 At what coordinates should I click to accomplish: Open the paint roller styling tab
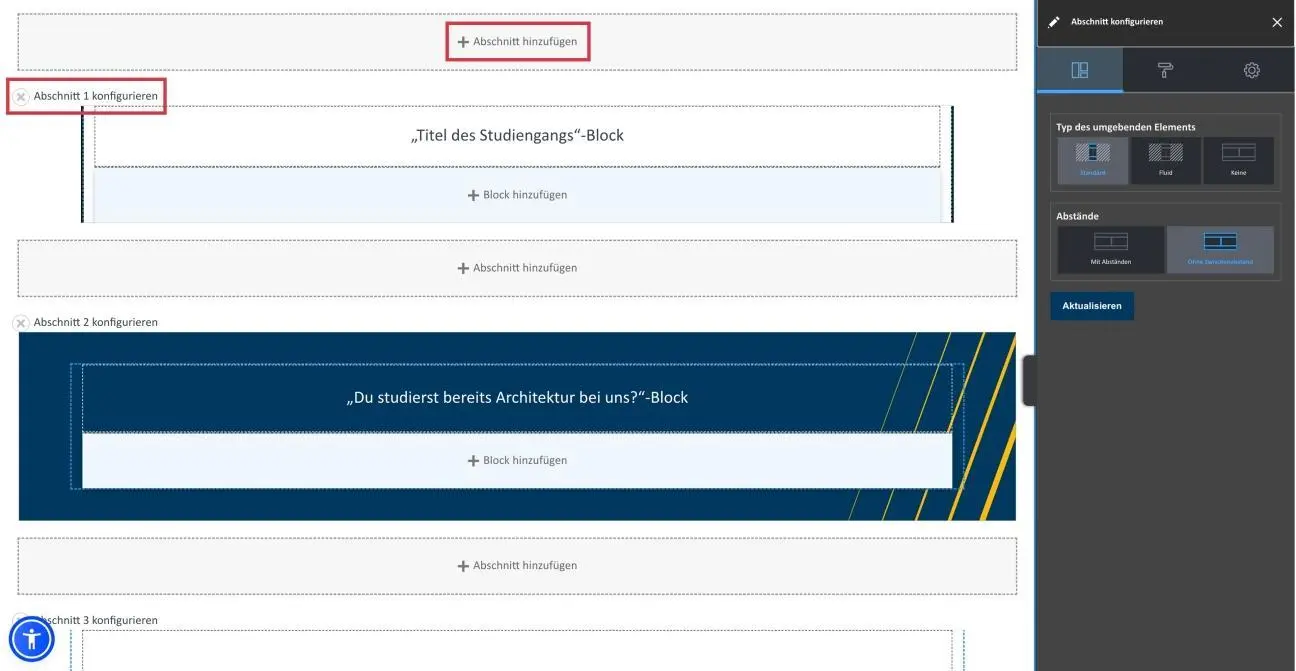click(x=1164, y=70)
